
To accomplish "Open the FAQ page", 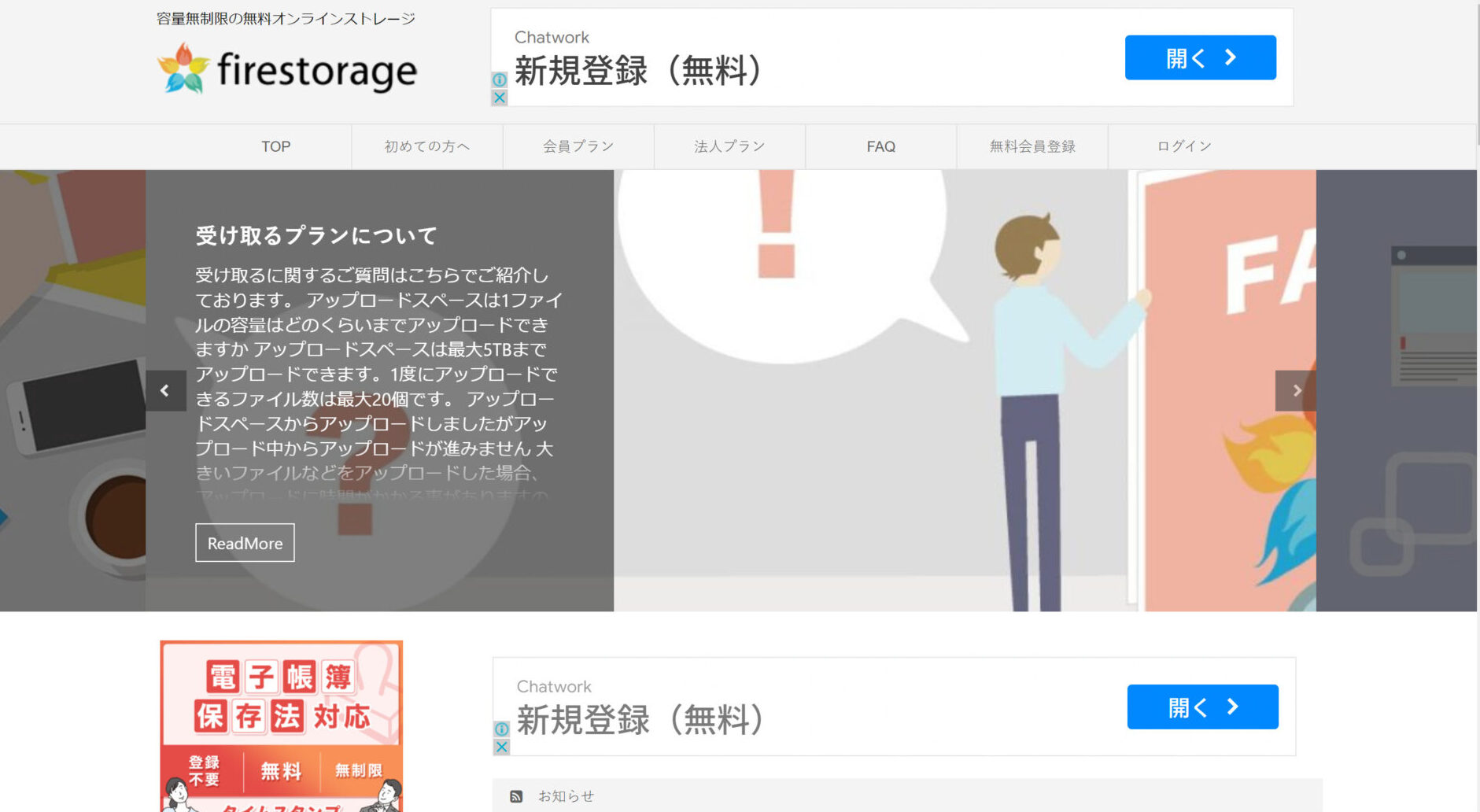I will coord(880,146).
